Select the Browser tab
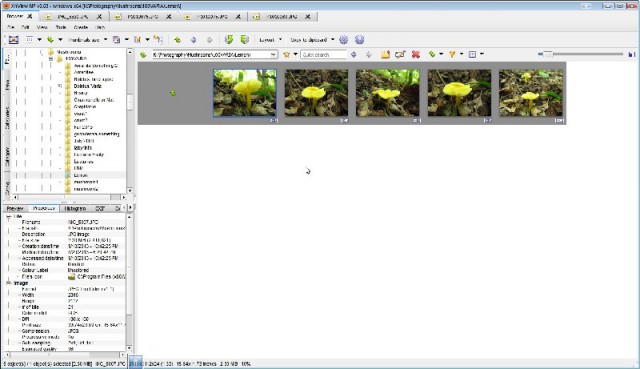 [15, 16]
